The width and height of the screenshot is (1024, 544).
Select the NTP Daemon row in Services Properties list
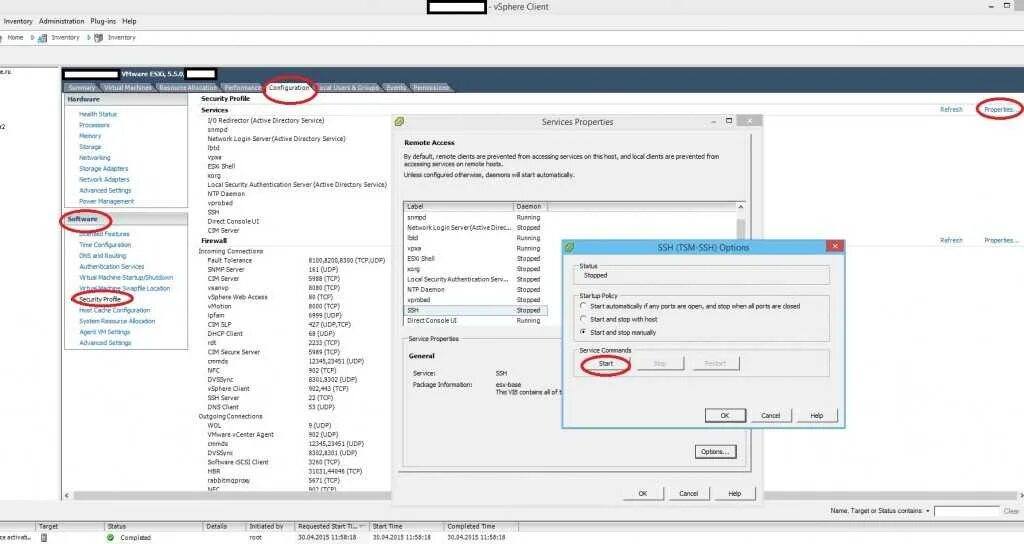tap(475, 290)
